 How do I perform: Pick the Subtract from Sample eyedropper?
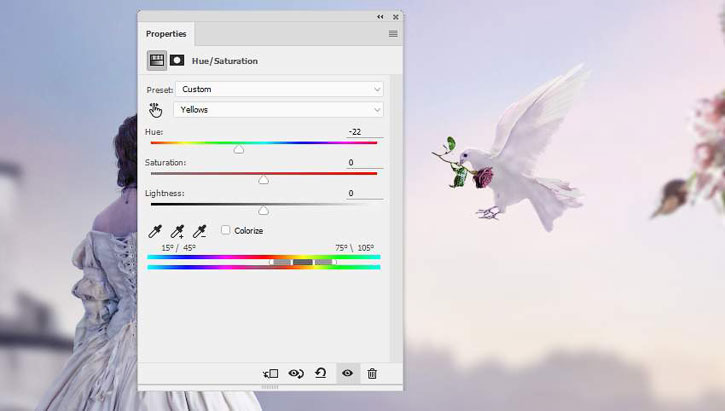(200, 231)
